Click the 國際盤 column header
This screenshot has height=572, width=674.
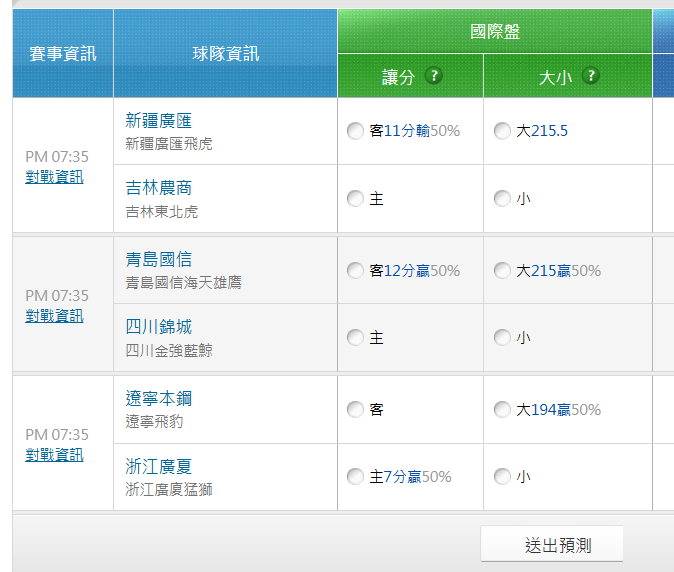coord(495,31)
